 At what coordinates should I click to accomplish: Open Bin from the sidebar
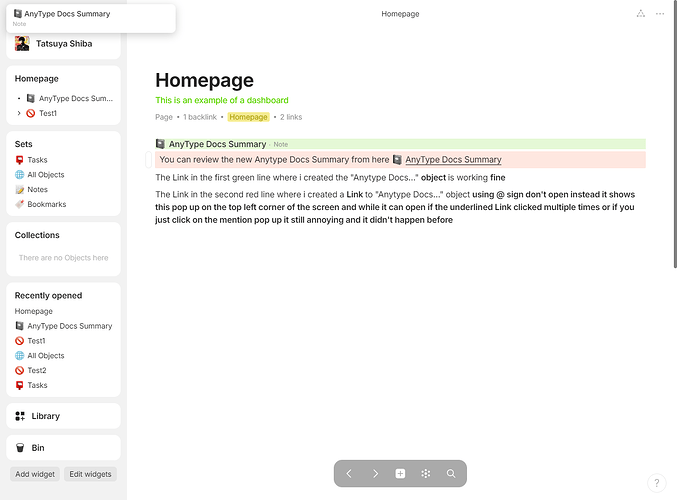point(63,448)
